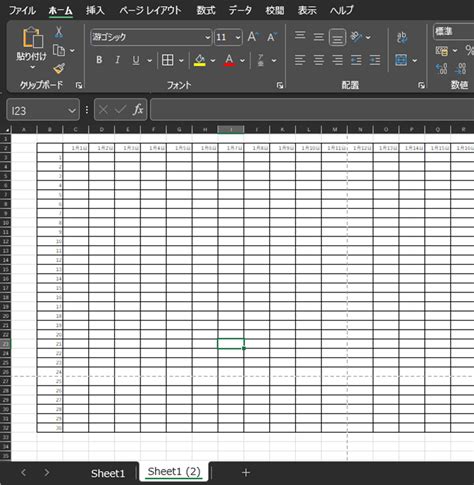This screenshot has width=474, height=485.
Task: Increase font size with large A icon
Action: coord(253,37)
